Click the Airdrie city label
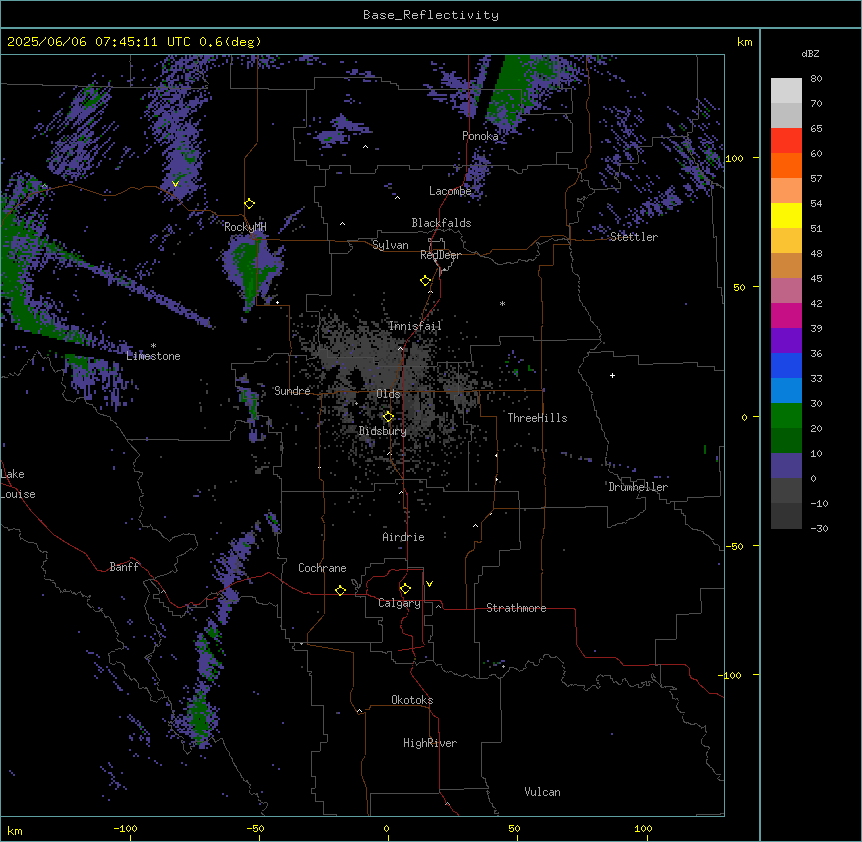This screenshot has width=862, height=842. pyautogui.click(x=404, y=537)
